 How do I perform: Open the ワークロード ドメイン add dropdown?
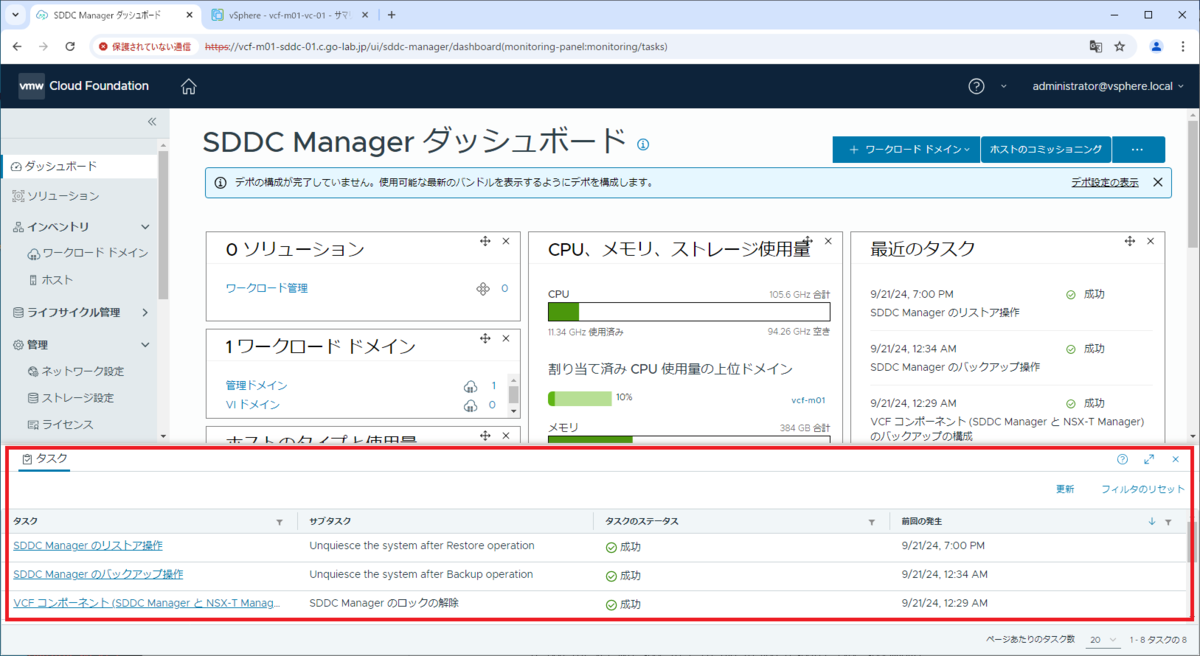[x=907, y=149]
